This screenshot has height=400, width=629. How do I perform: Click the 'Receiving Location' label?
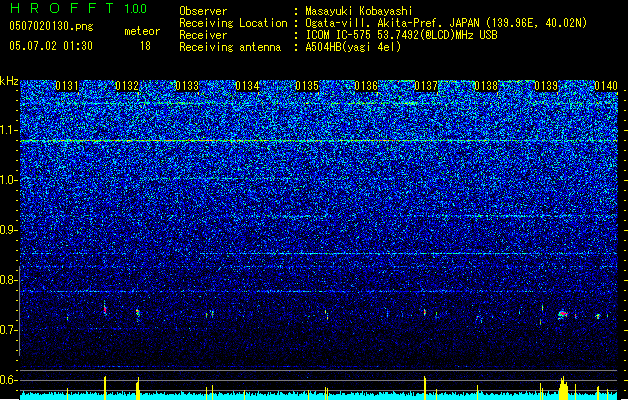pyautogui.click(x=233, y=23)
